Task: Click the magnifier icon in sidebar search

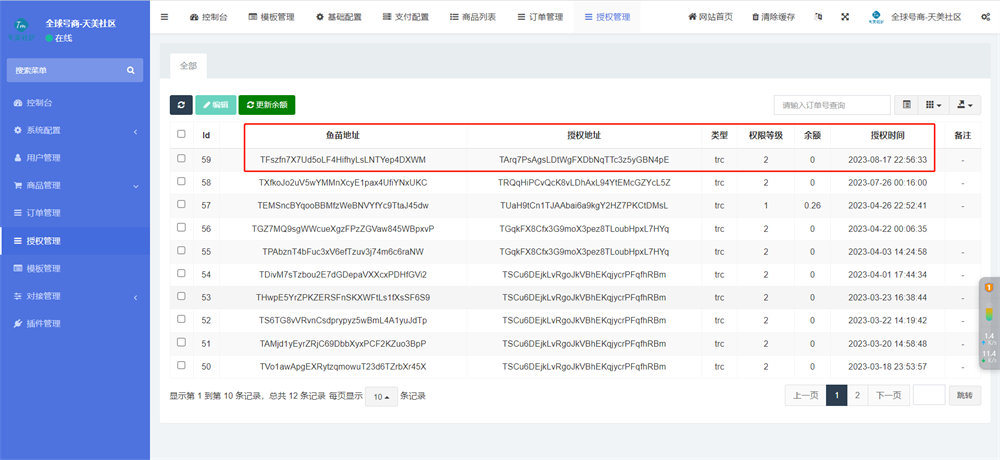Action: tap(130, 70)
